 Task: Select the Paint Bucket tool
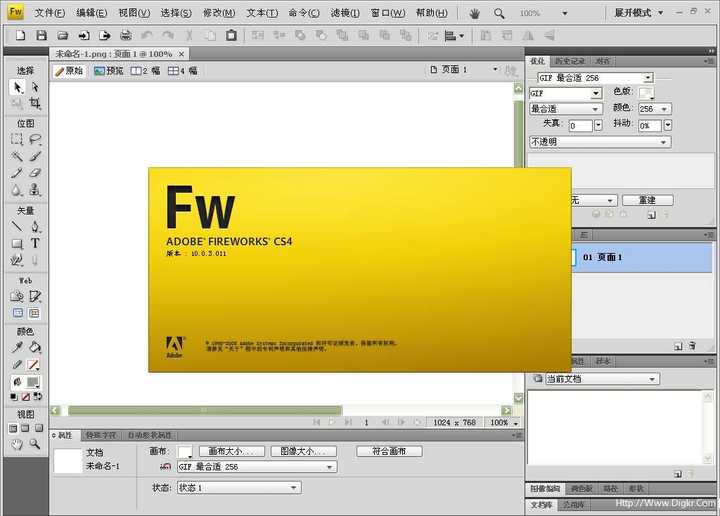tap(35, 348)
